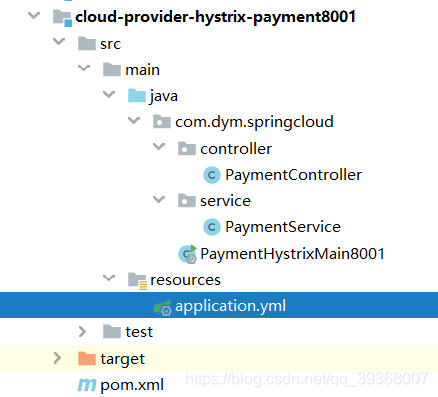438x397 pixels.
Task: Click the resources folder icon
Action: pyautogui.click(x=137, y=281)
